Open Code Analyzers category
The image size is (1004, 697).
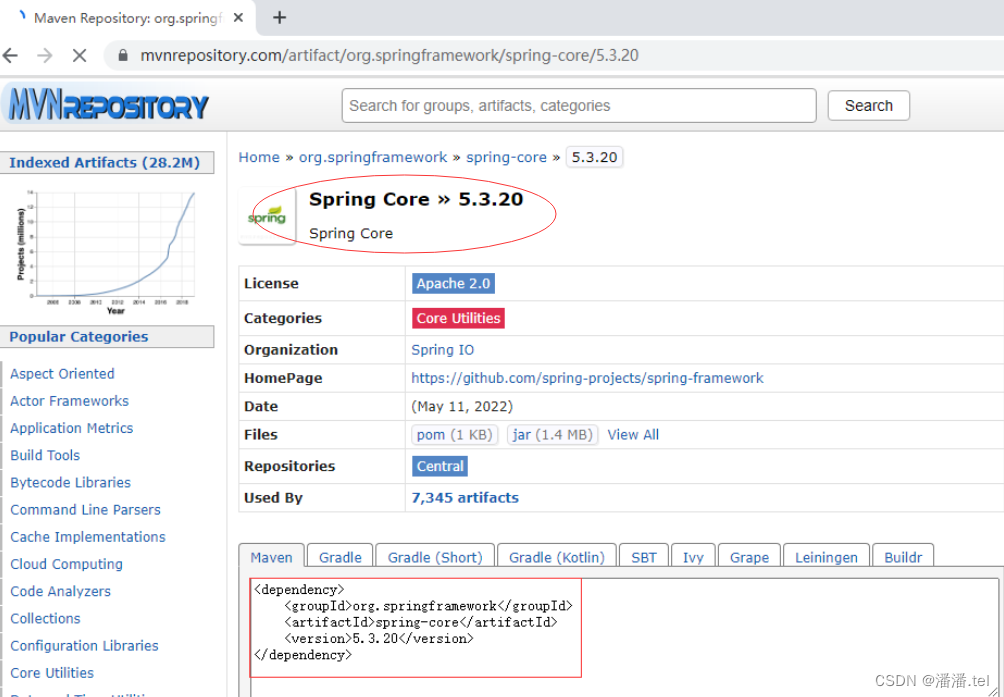(60, 591)
